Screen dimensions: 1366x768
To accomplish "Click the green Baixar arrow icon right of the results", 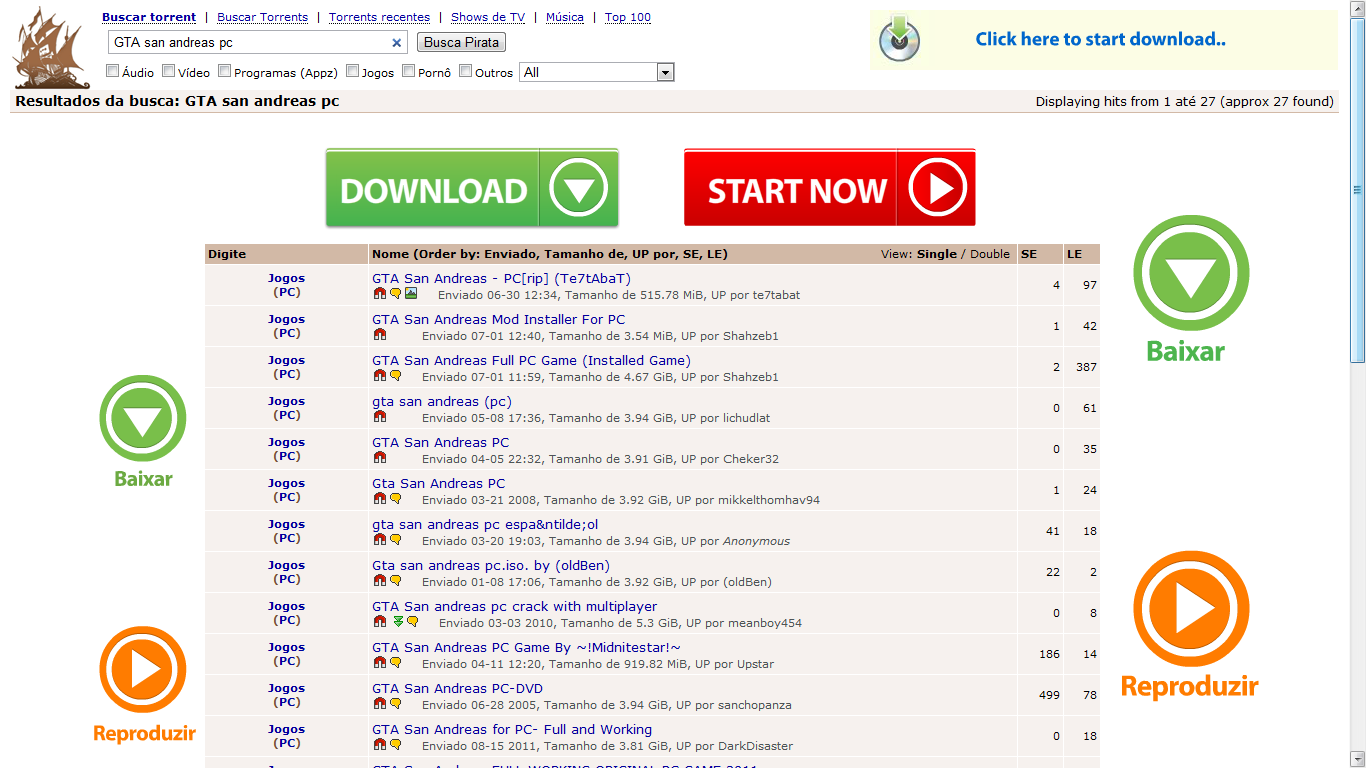I will pos(1191,273).
